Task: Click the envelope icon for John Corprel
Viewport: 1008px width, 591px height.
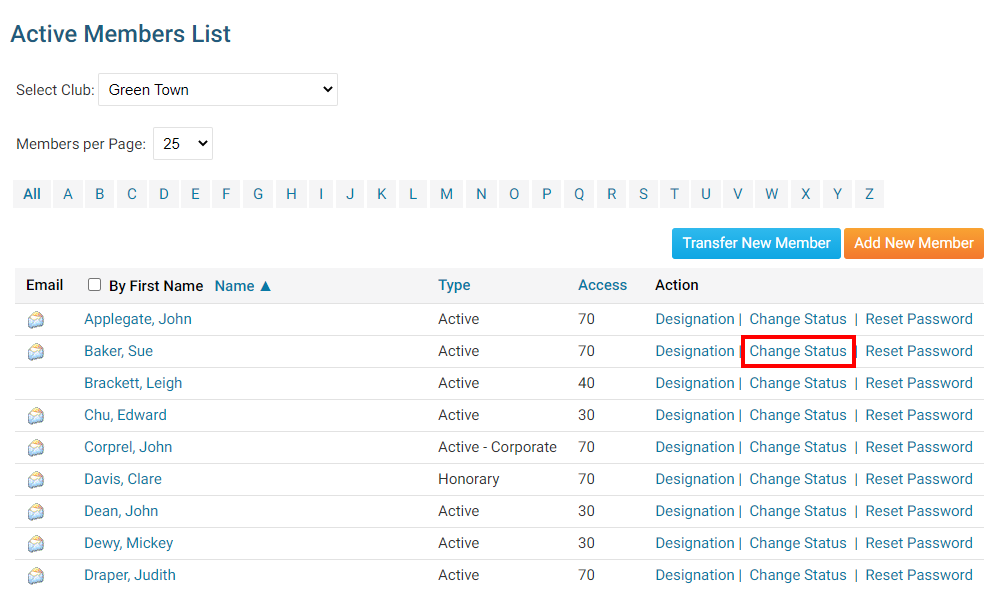Action: (x=36, y=448)
